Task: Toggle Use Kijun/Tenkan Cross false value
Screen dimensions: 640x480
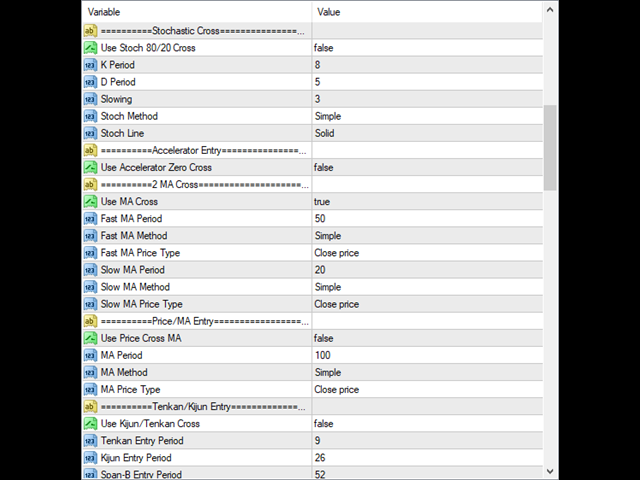Action: point(323,424)
